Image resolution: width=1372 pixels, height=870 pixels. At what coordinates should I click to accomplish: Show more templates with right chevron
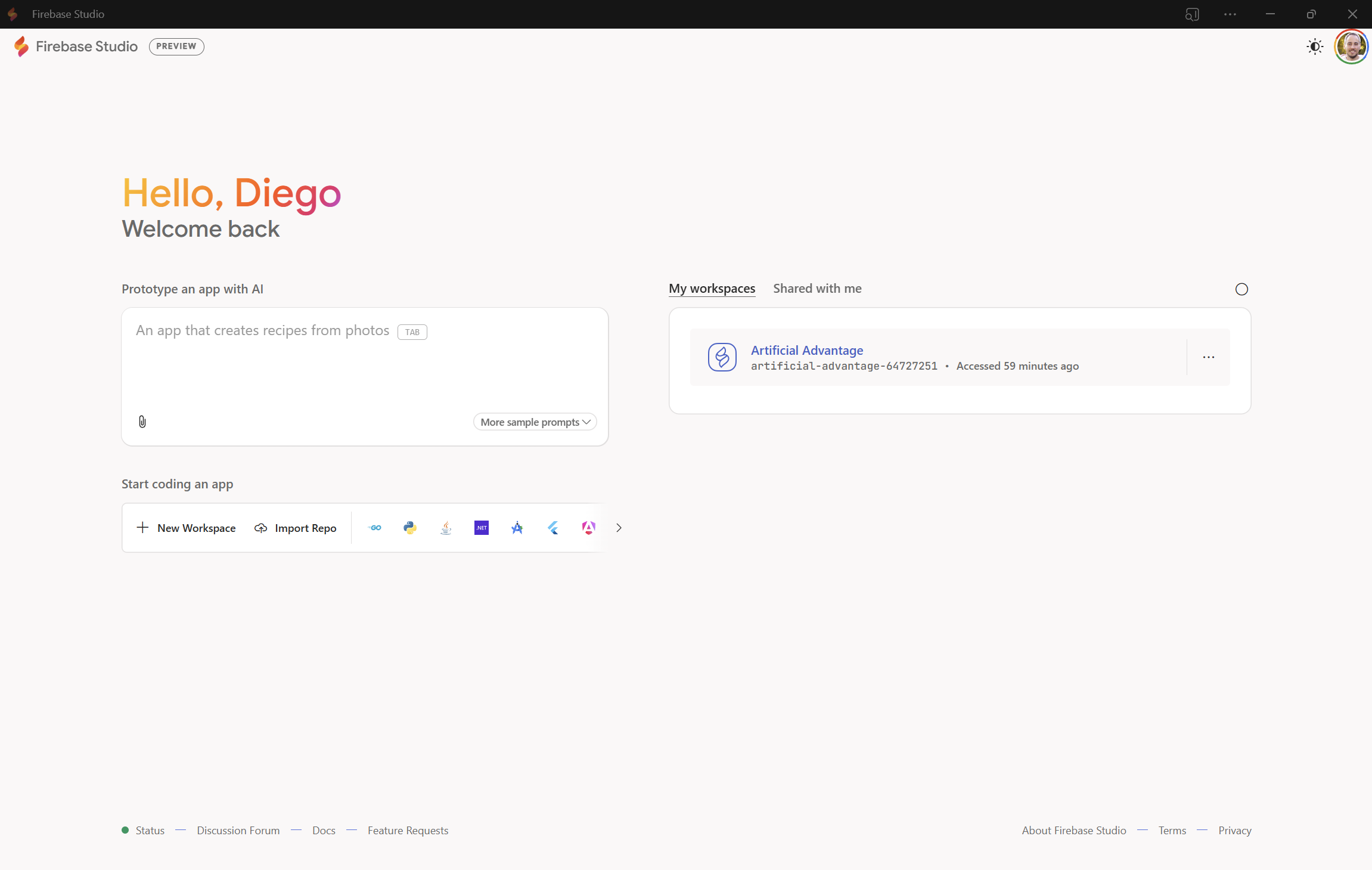pos(619,528)
